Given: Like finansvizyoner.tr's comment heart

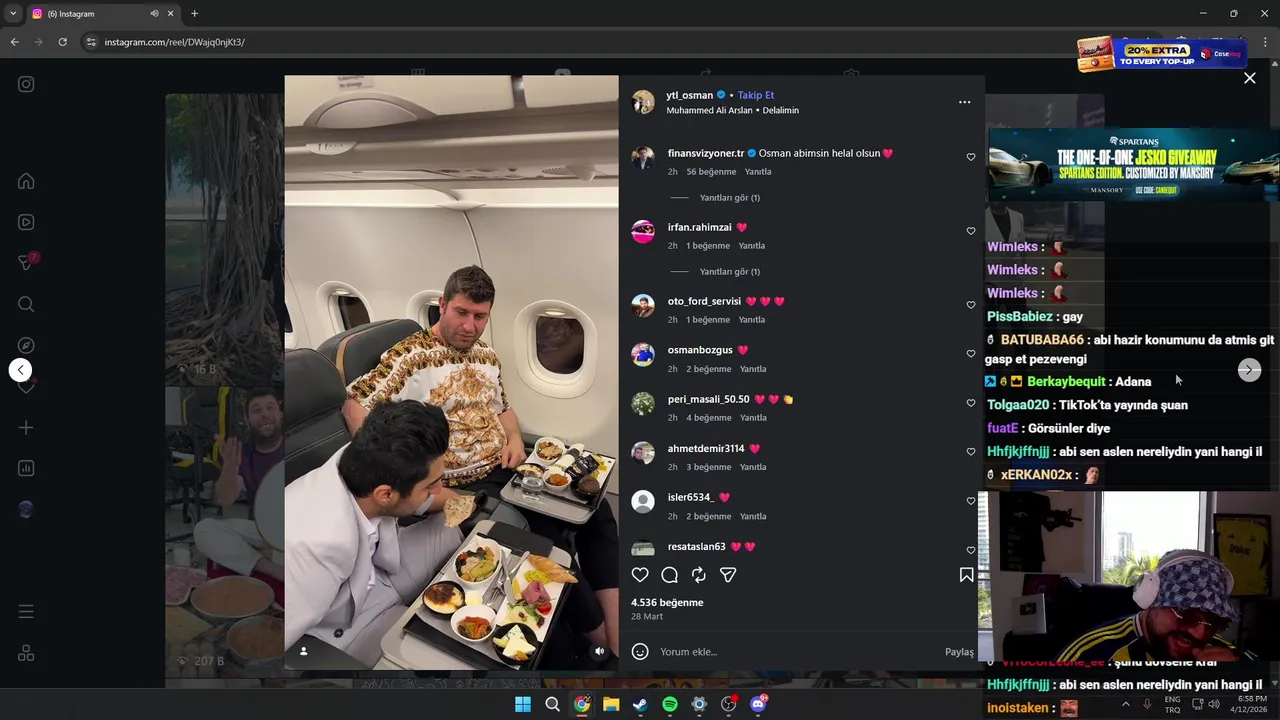Looking at the screenshot, I should coord(970,157).
